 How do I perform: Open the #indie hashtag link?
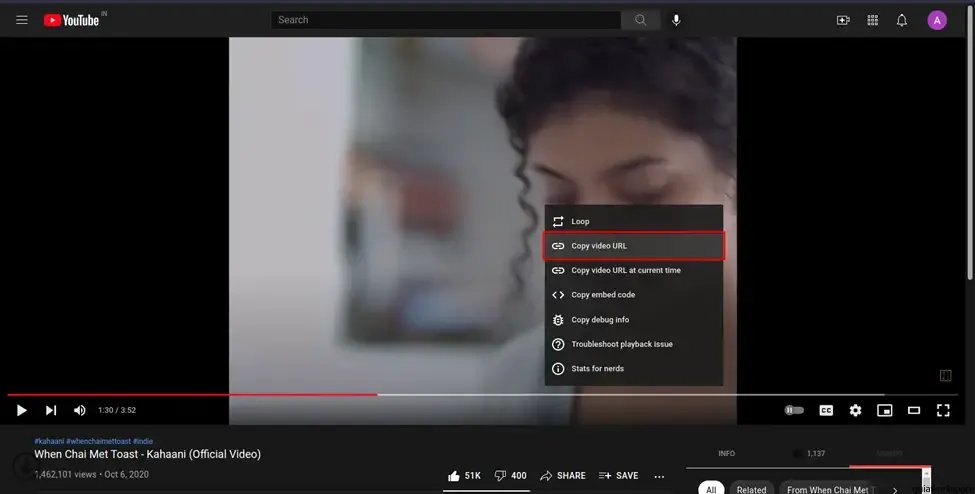coord(143,441)
